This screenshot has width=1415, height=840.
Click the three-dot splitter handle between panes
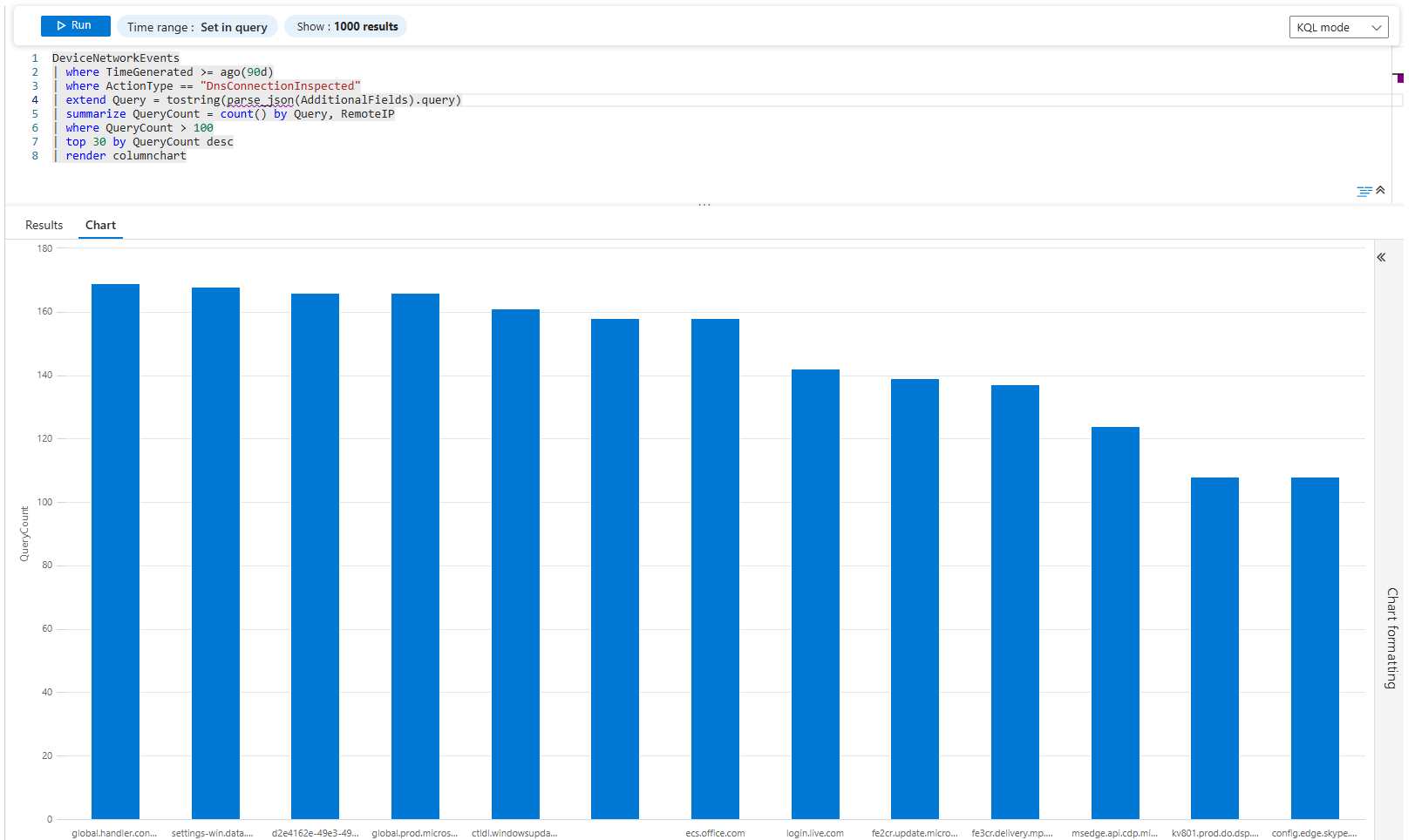pyautogui.click(x=704, y=205)
